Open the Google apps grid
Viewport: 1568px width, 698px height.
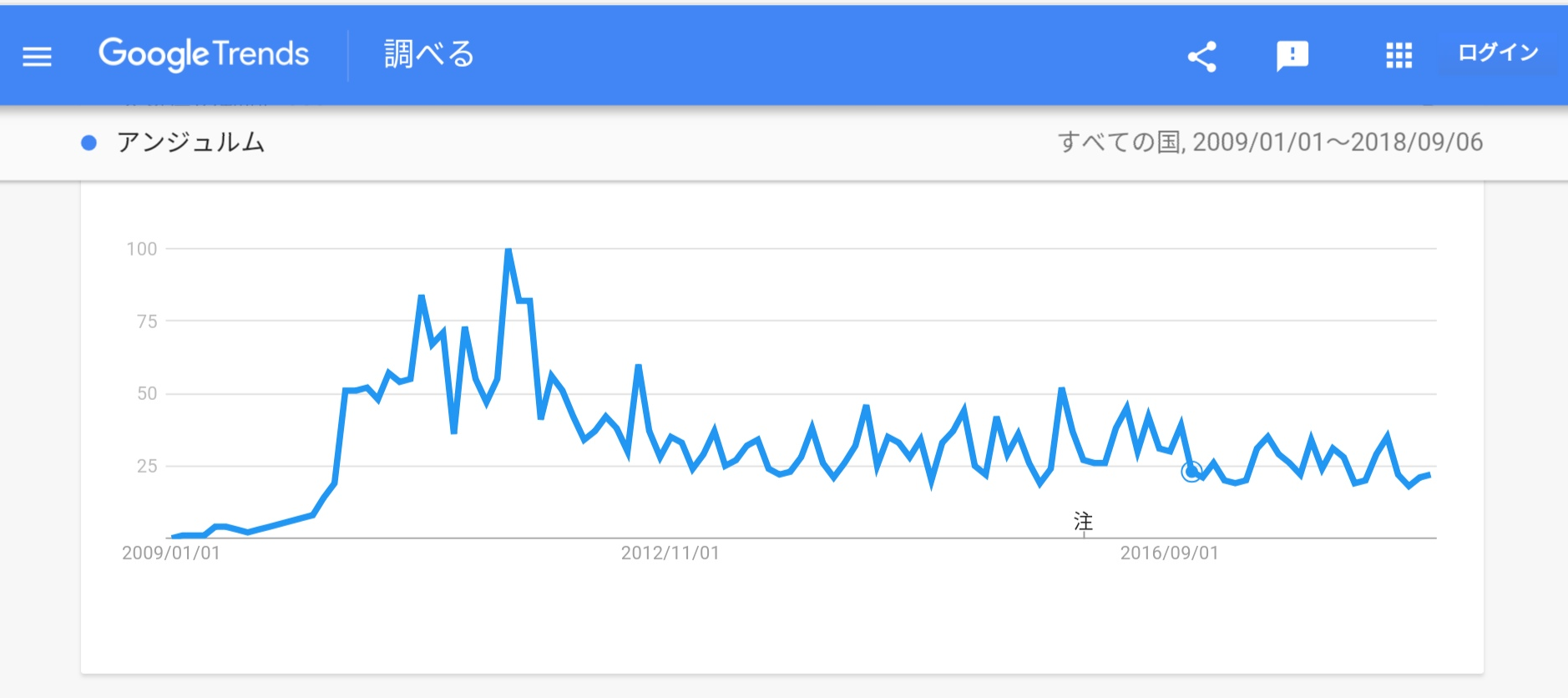point(1399,56)
